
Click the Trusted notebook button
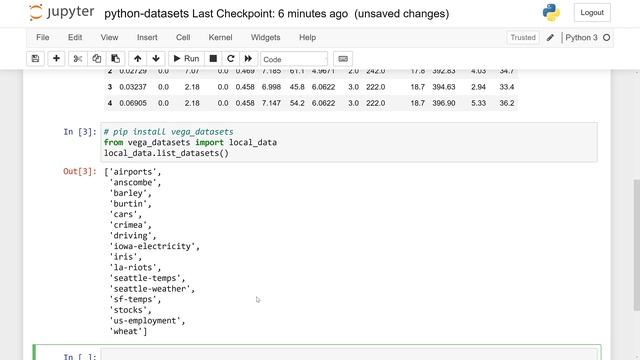tap(523, 38)
